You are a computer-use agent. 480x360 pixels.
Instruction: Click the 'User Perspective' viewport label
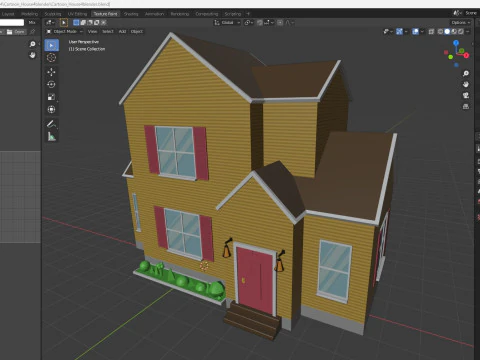point(84,42)
